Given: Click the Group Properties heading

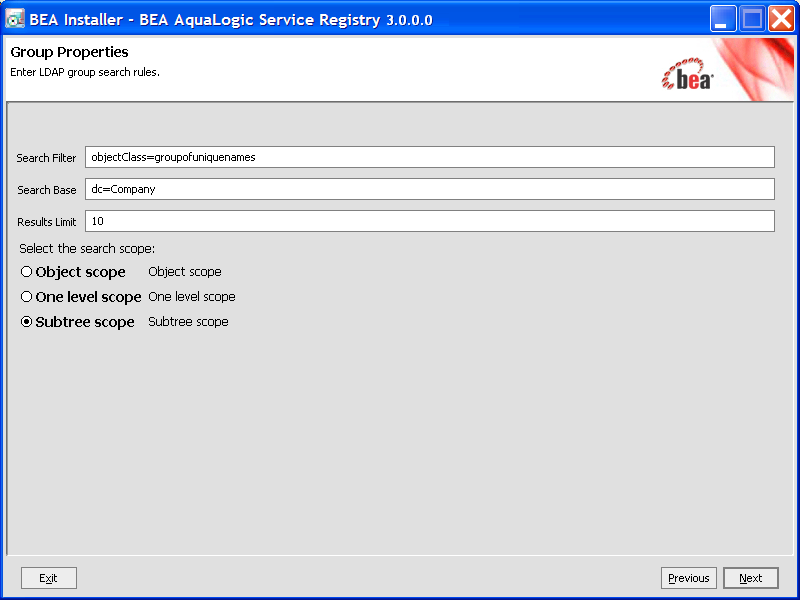Looking at the screenshot, I should pos(69,52).
